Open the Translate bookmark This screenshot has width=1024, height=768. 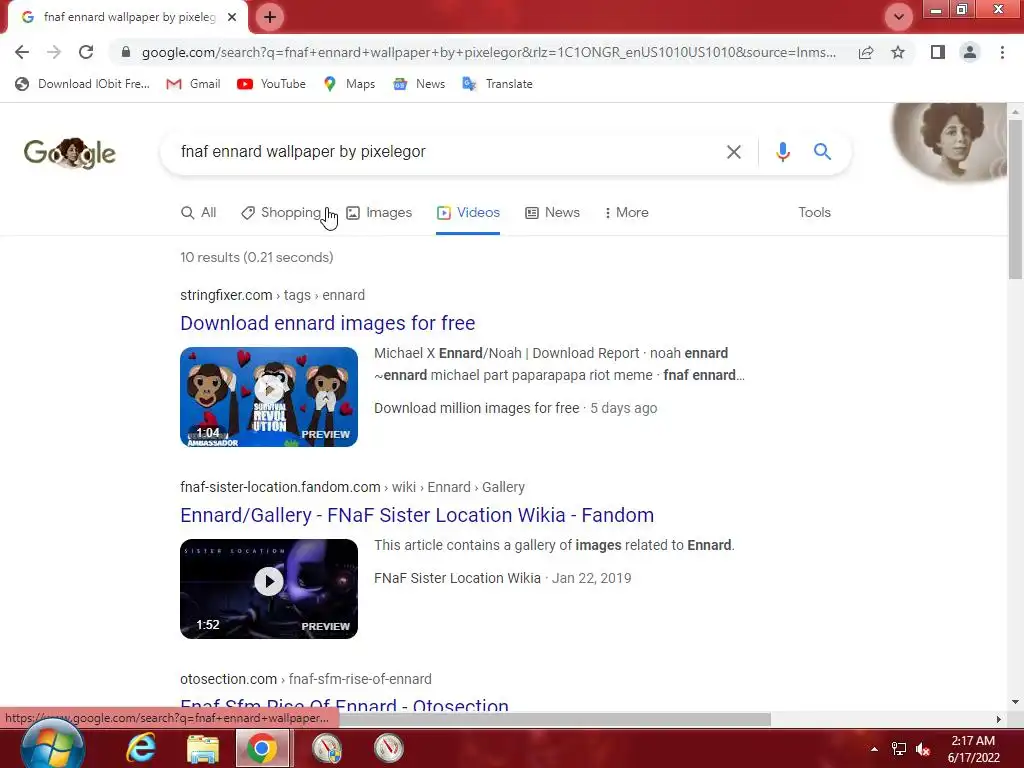tap(498, 84)
